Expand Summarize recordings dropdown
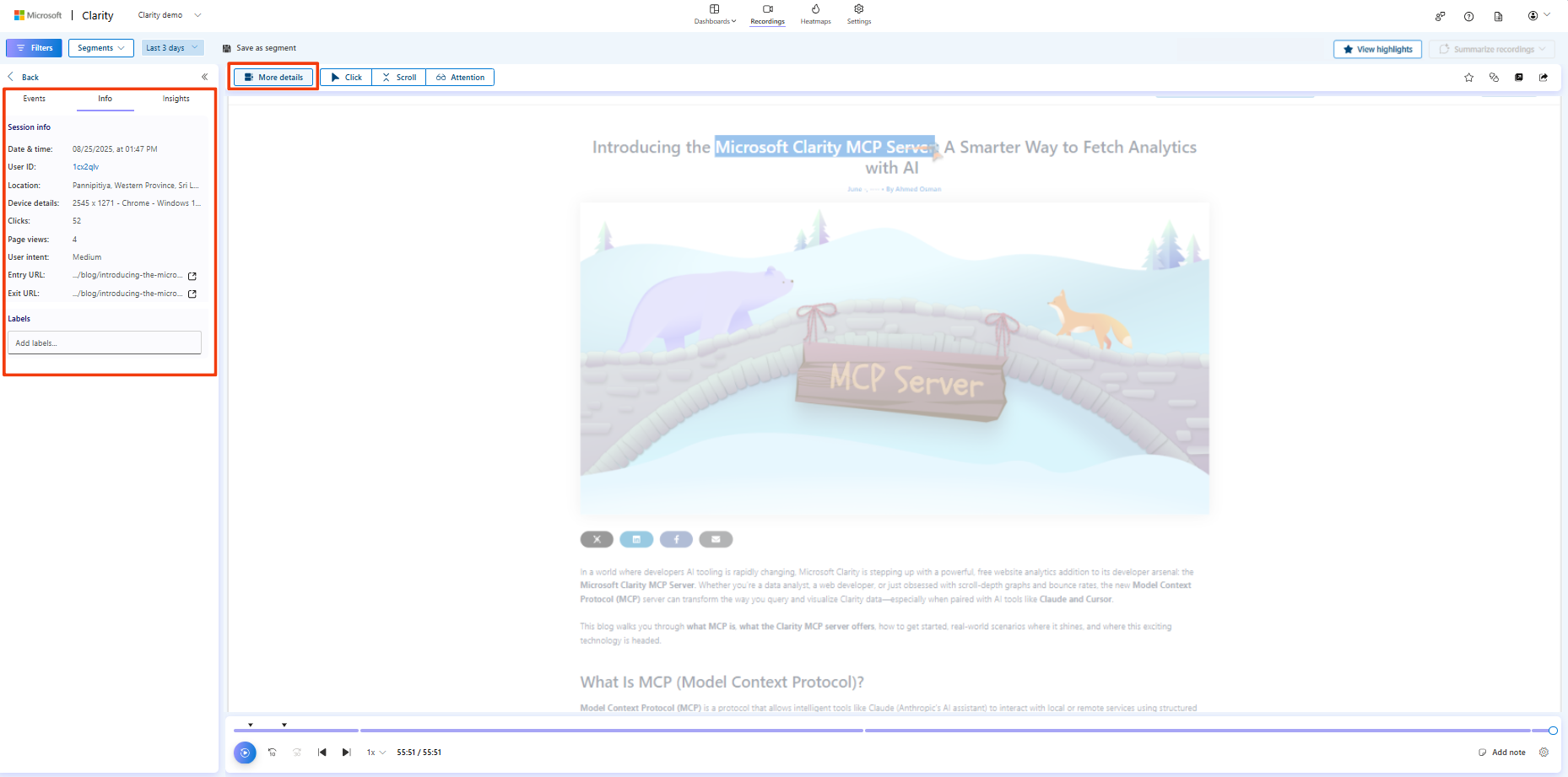Screen dimensions: 1568x777 pyautogui.click(x=1492, y=49)
